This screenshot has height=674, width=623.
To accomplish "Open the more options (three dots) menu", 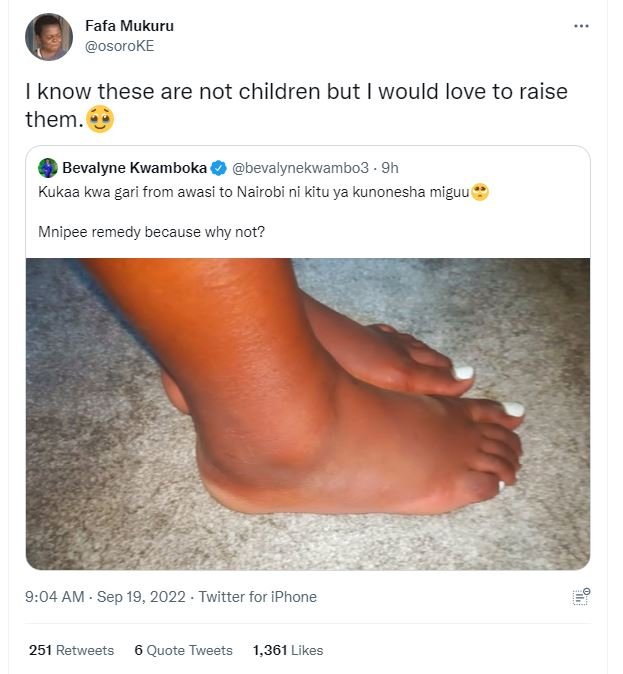I will [x=581, y=26].
